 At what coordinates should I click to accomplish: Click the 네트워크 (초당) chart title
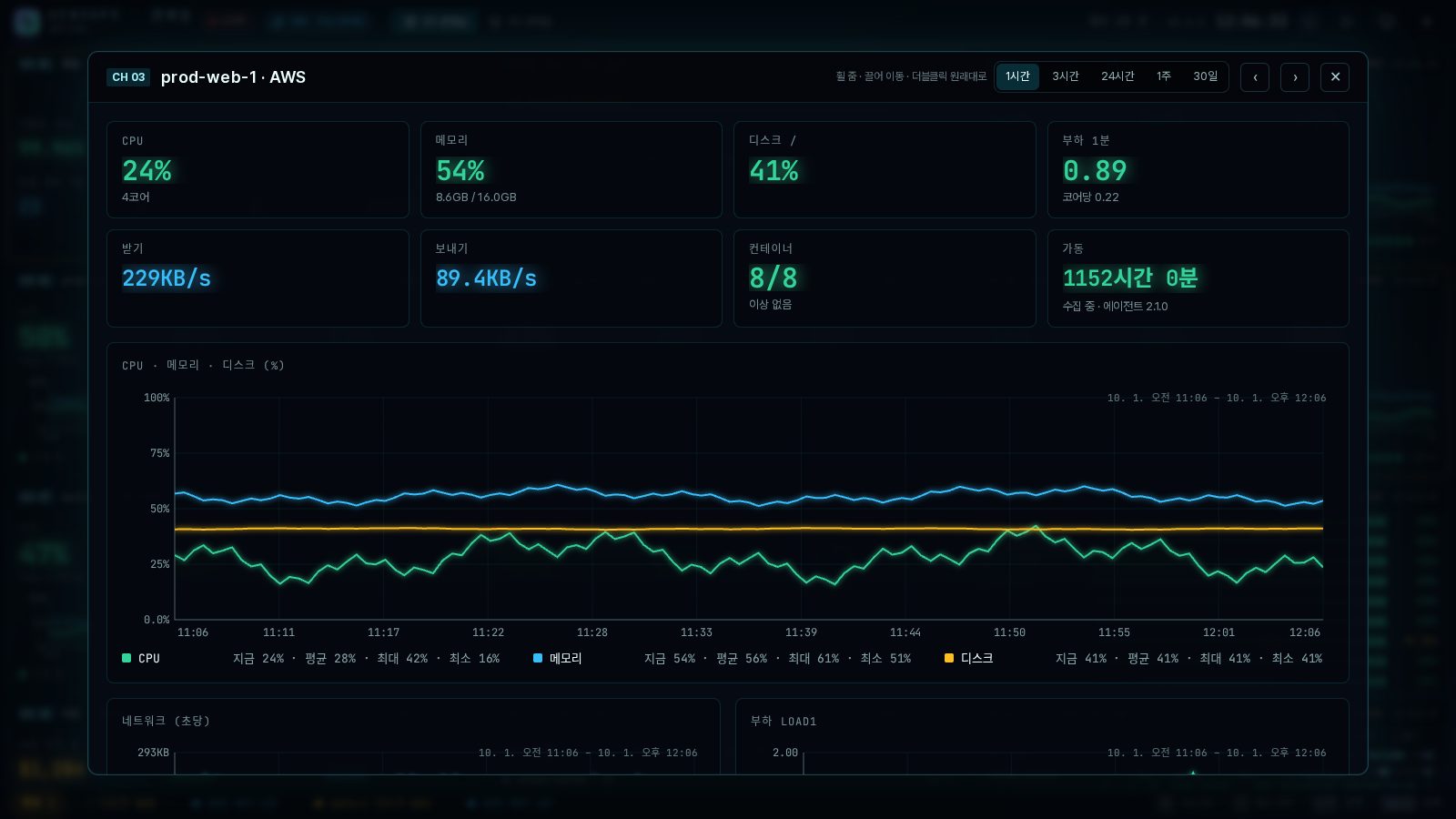click(166, 721)
